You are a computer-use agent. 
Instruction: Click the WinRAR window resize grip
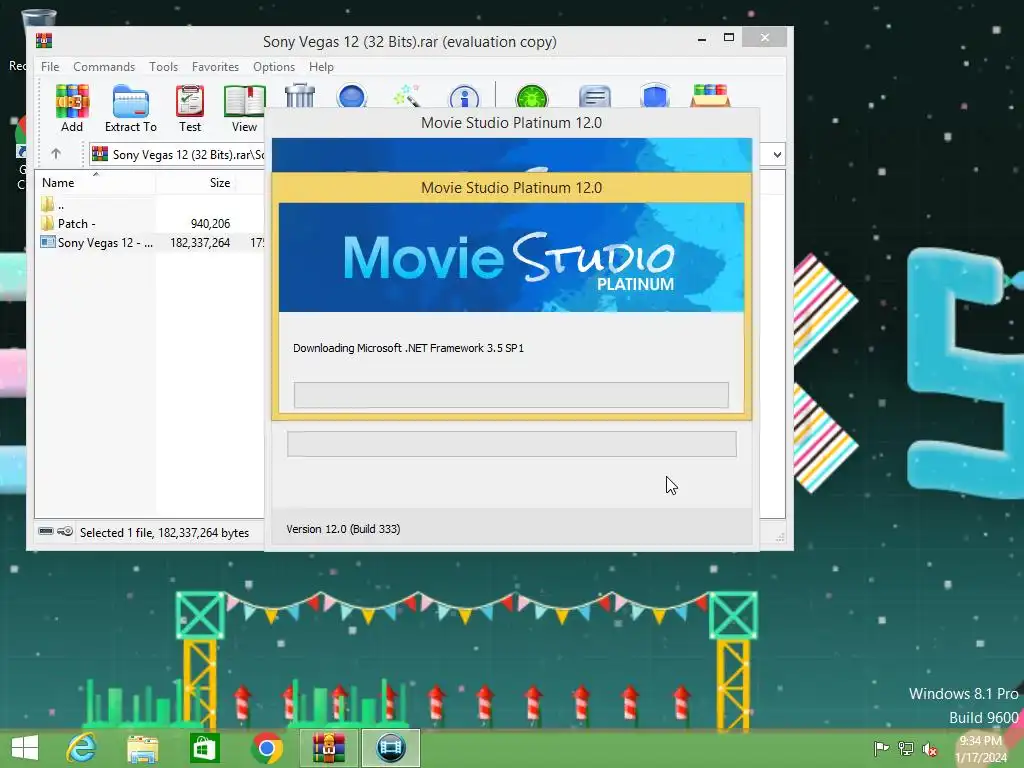click(780, 537)
